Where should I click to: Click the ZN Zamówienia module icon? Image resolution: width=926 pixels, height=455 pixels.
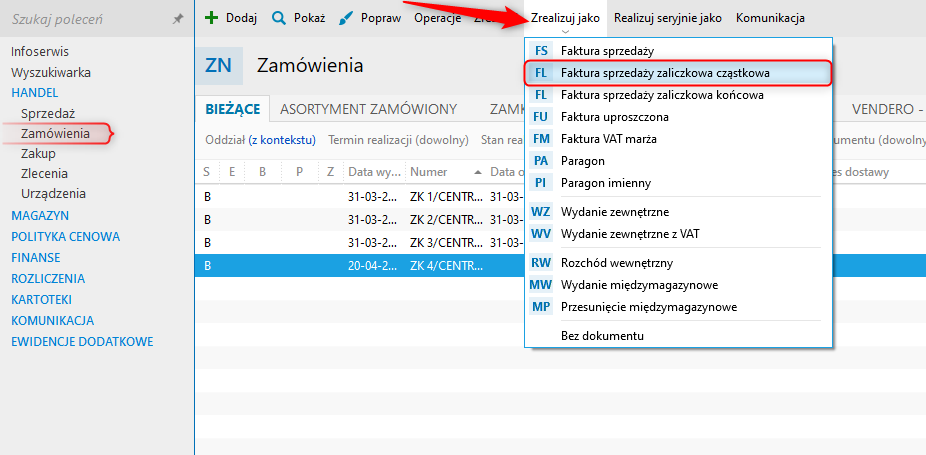tap(219, 66)
